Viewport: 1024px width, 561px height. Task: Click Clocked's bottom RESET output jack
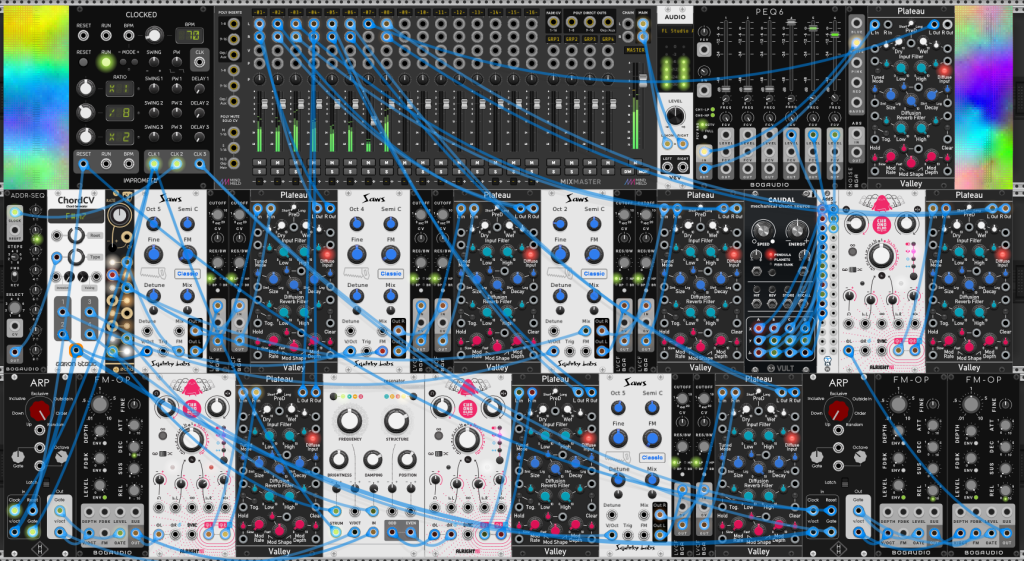tap(84, 164)
